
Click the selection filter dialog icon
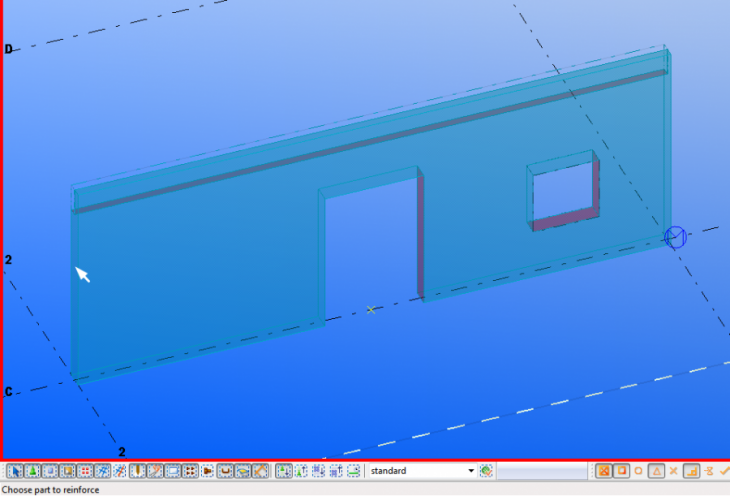(x=486, y=471)
